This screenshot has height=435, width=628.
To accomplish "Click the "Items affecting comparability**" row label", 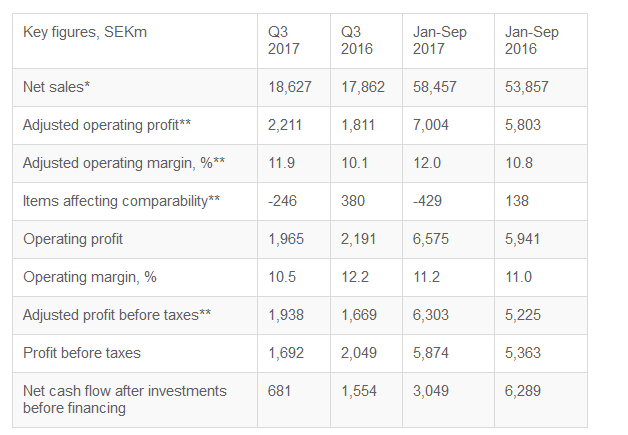I will [121, 201].
